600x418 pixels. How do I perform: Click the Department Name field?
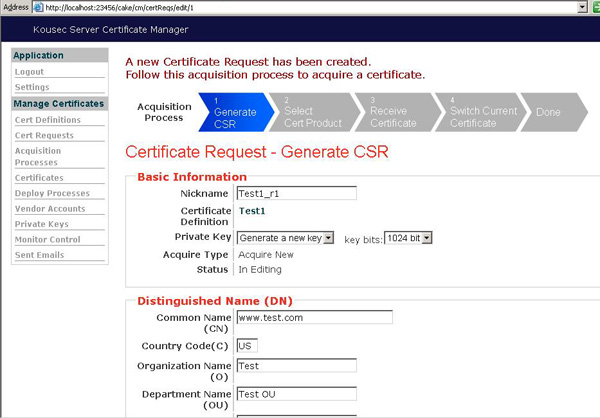tap(297, 394)
